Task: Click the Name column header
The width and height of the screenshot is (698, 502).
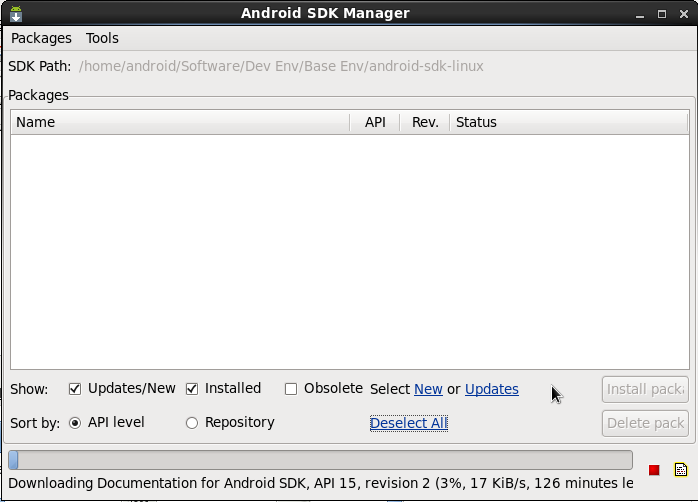Action: click(x=180, y=122)
